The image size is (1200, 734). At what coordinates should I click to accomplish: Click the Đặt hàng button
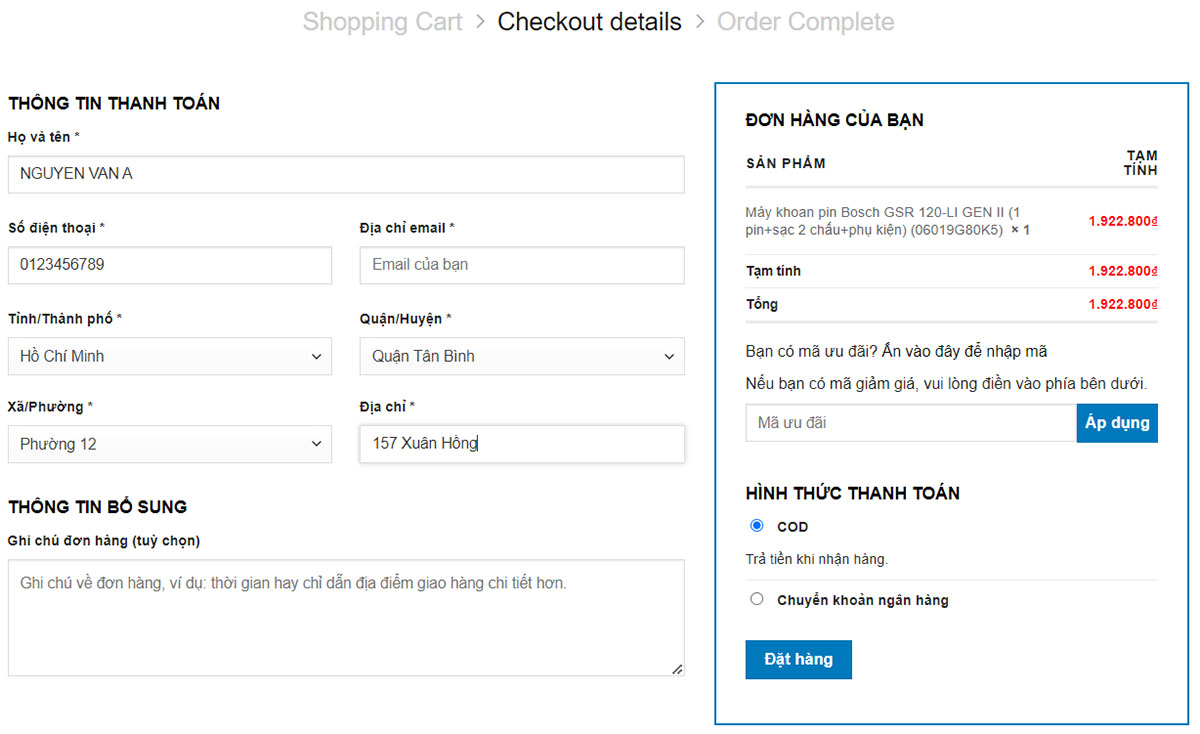[x=798, y=659]
